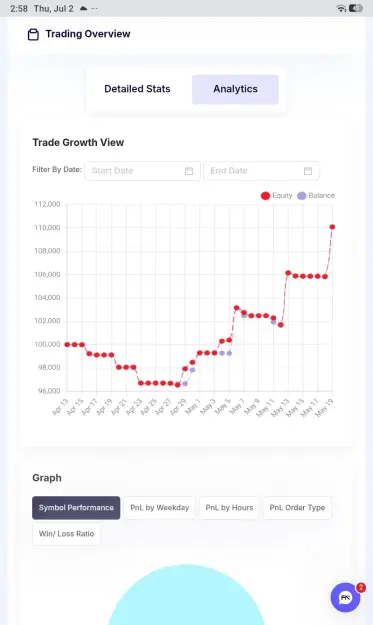The width and height of the screenshot is (373, 625).
Task: Open the Start Date calendar icon
Action: [189, 171]
